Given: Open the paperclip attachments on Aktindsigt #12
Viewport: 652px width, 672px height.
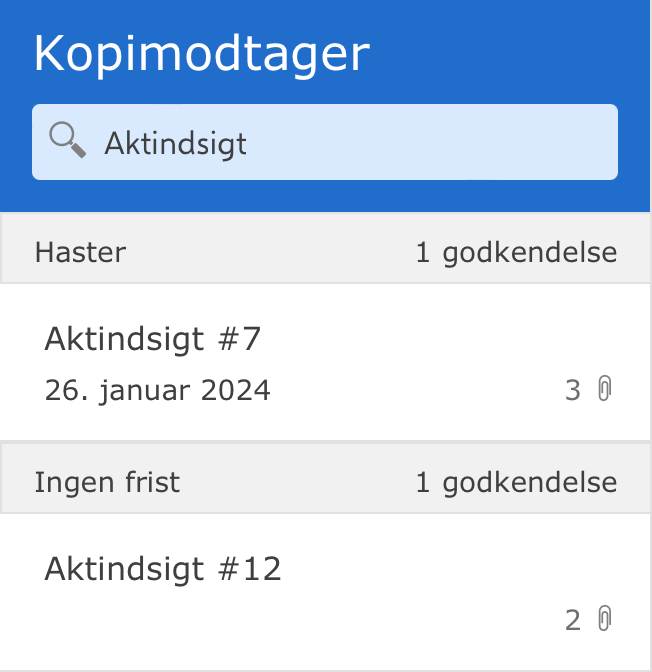Looking at the screenshot, I should pyautogui.click(x=604, y=619).
